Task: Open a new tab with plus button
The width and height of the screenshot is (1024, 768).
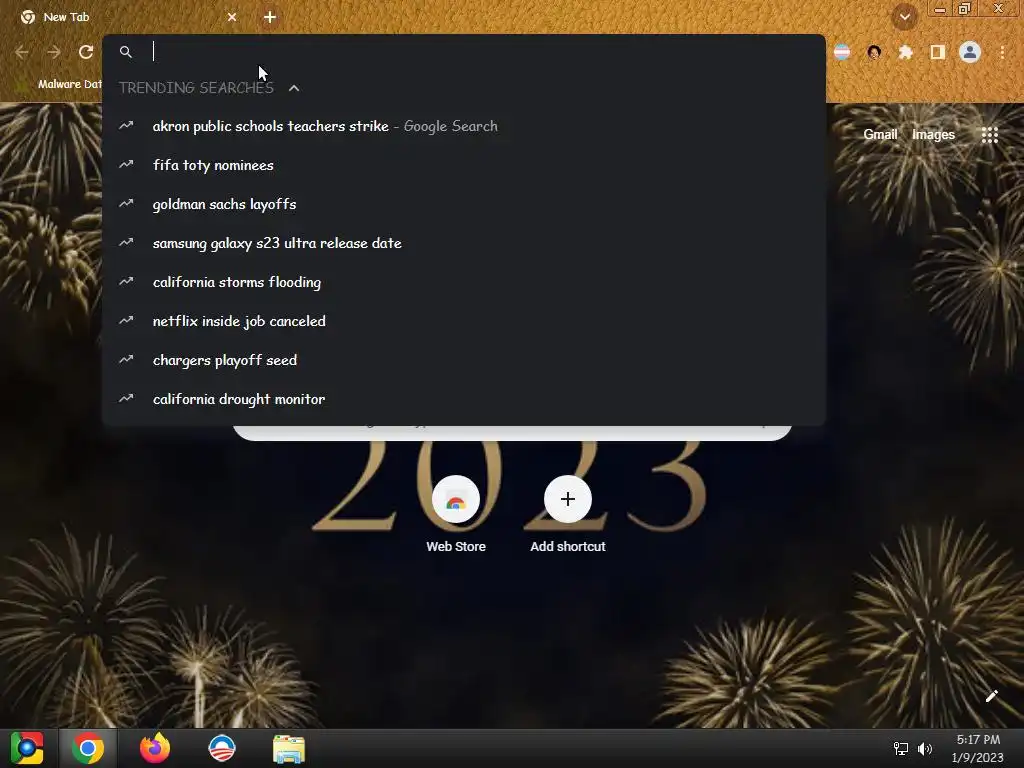Action: pos(270,17)
